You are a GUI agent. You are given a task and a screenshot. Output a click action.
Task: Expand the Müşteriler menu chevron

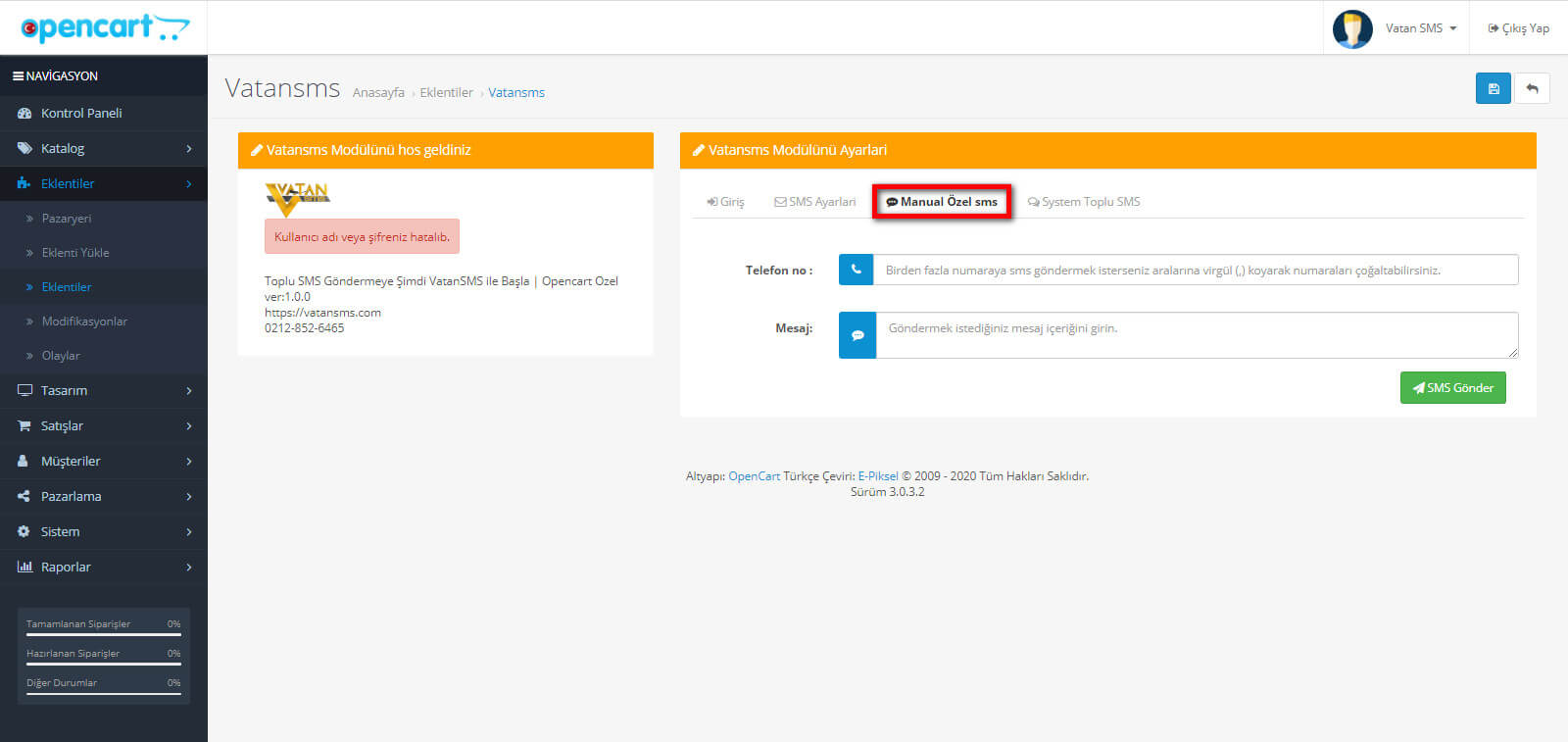(189, 462)
